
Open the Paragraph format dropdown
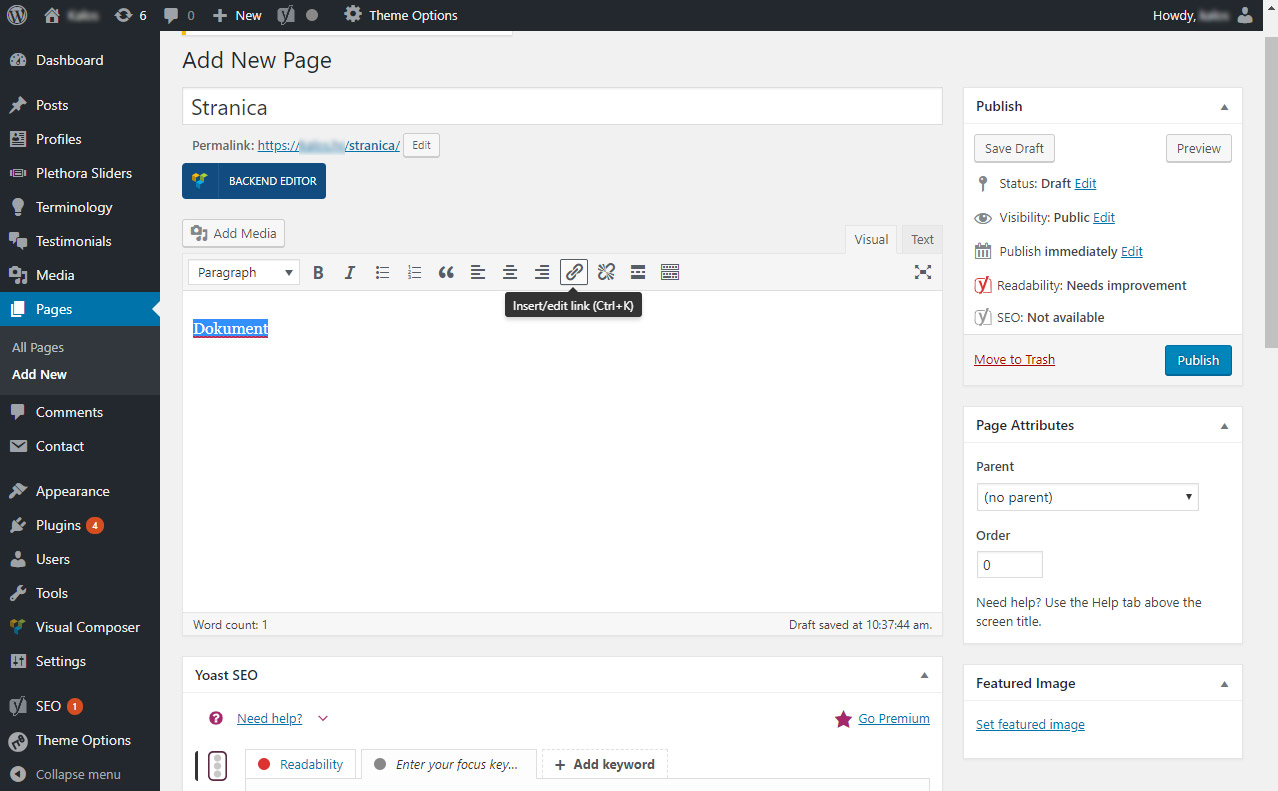point(244,272)
